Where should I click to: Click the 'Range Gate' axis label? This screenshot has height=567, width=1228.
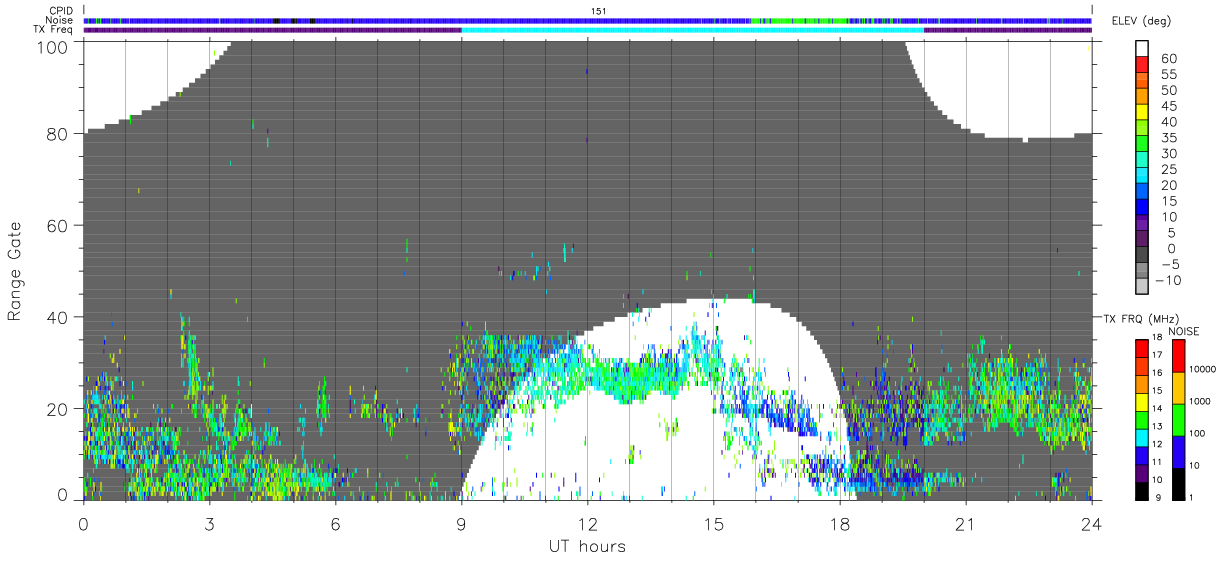coord(16,271)
